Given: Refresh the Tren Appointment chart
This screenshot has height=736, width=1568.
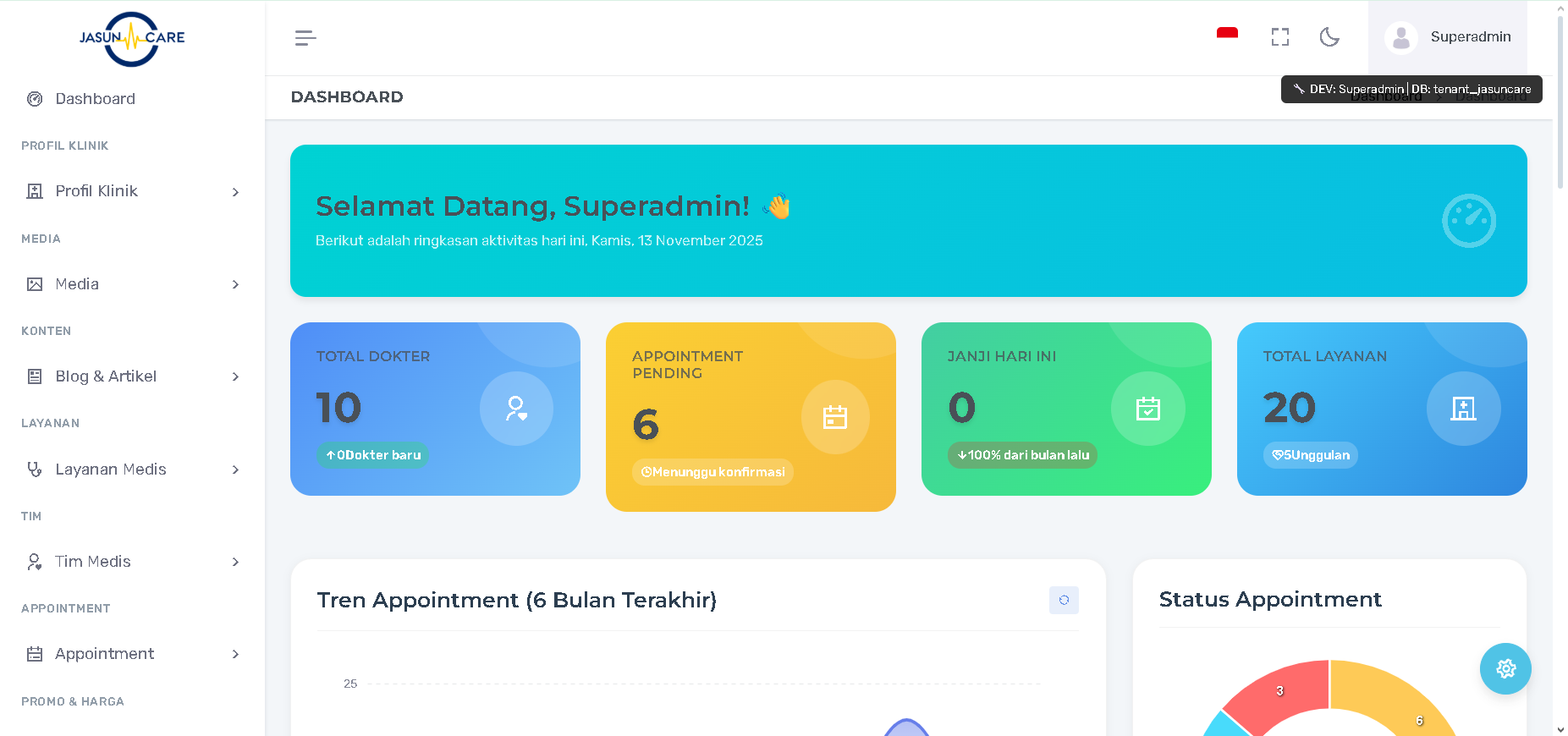Looking at the screenshot, I should (1064, 601).
